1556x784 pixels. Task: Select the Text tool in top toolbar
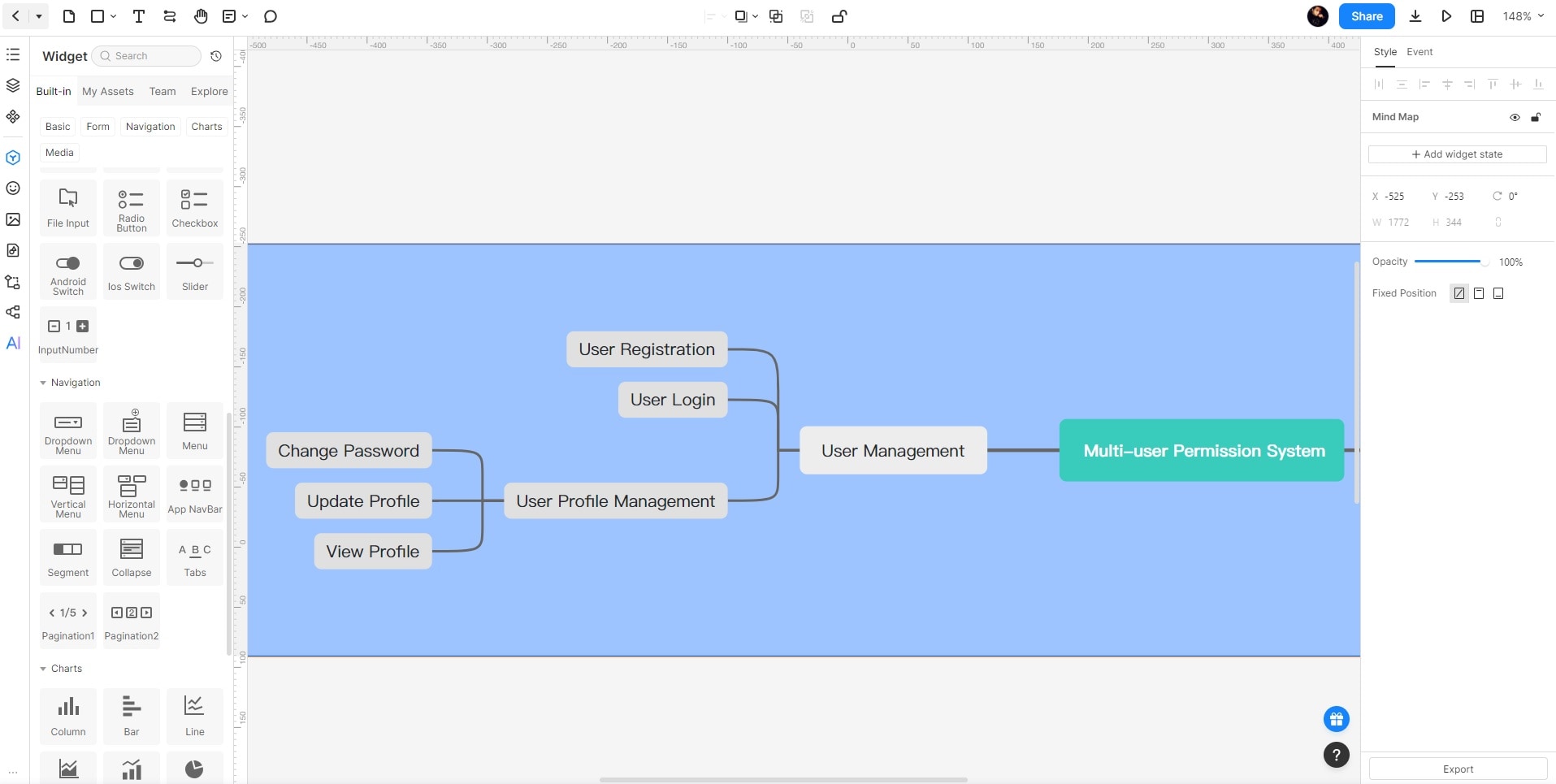tap(139, 16)
